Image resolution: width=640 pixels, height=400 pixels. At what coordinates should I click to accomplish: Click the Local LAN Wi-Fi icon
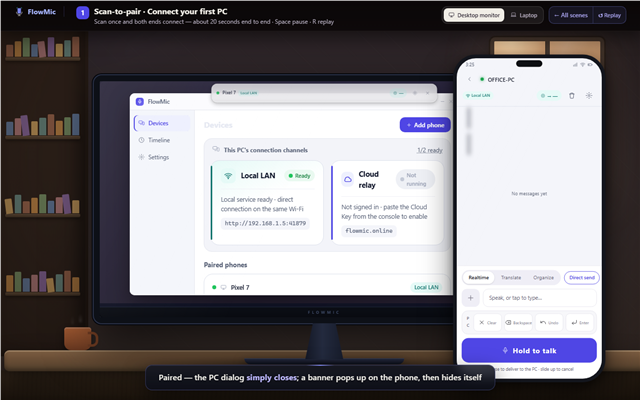pyautogui.click(x=228, y=176)
